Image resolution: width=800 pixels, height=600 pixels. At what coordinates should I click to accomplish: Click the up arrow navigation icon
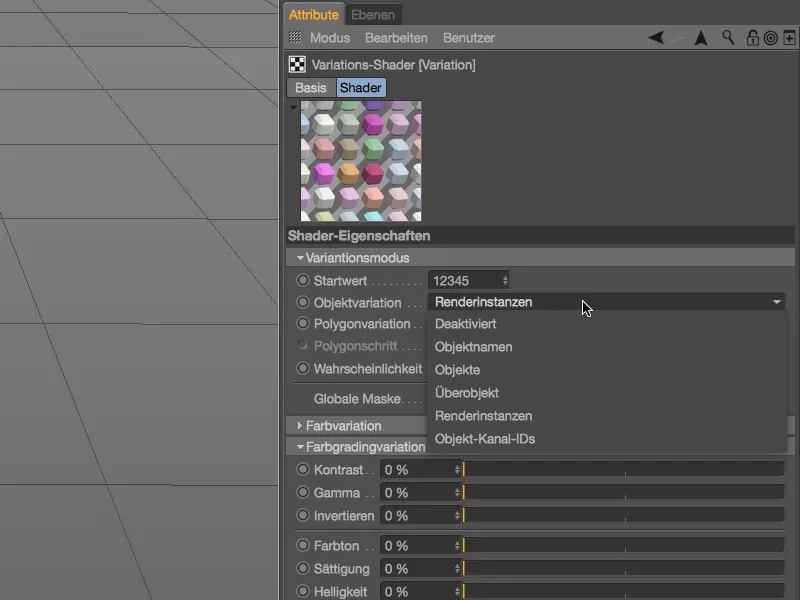(x=701, y=38)
